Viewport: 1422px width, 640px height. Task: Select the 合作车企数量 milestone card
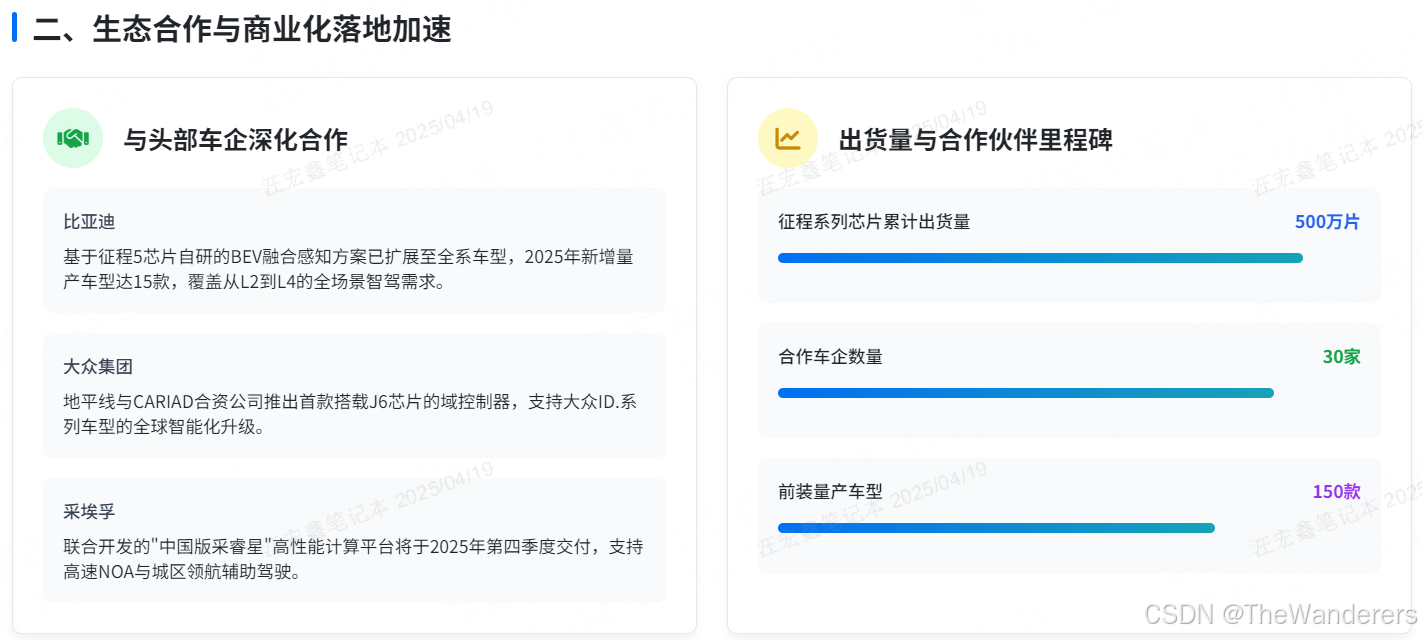[1070, 381]
